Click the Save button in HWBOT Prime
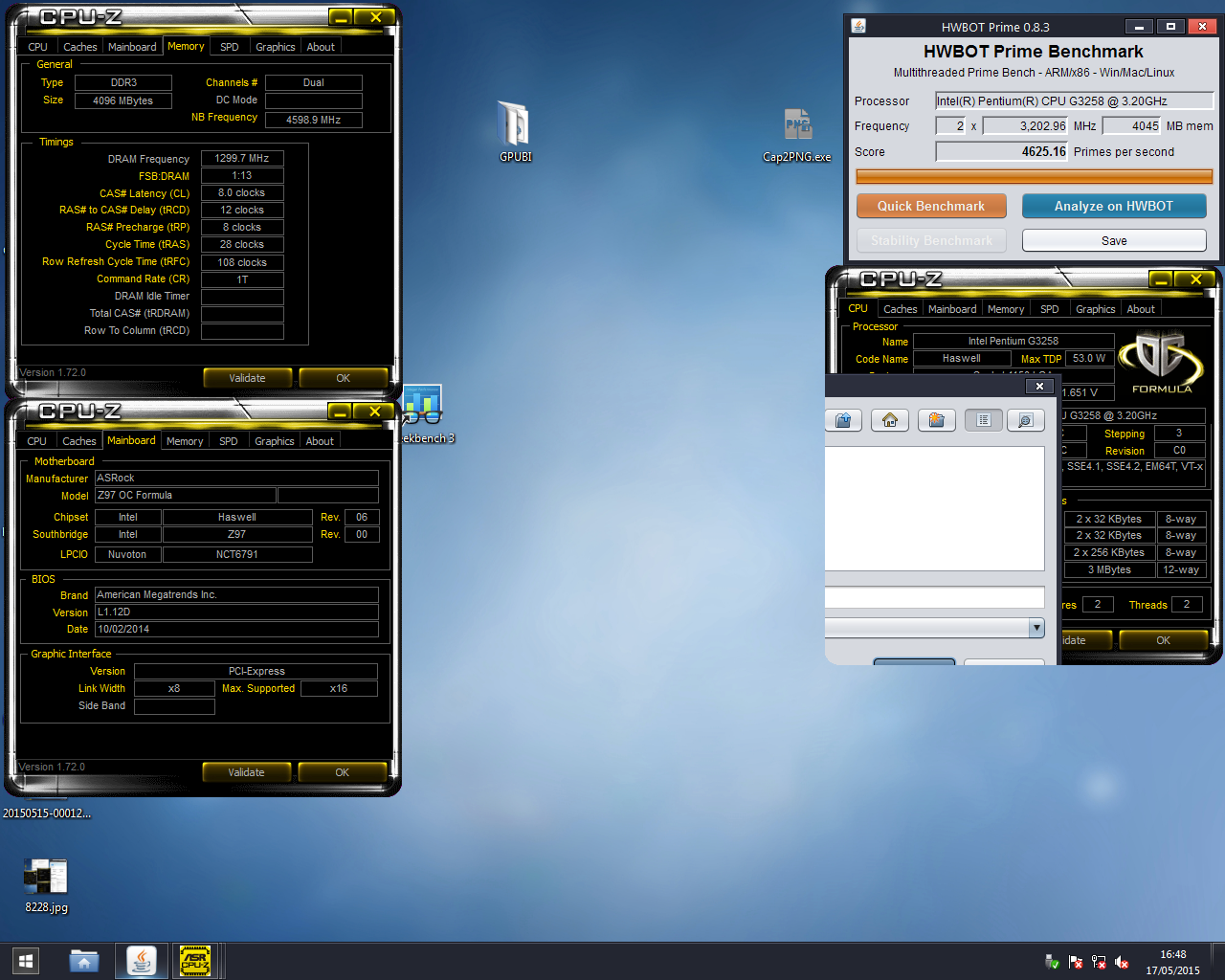This screenshot has height=980, width=1225. 1114,240
